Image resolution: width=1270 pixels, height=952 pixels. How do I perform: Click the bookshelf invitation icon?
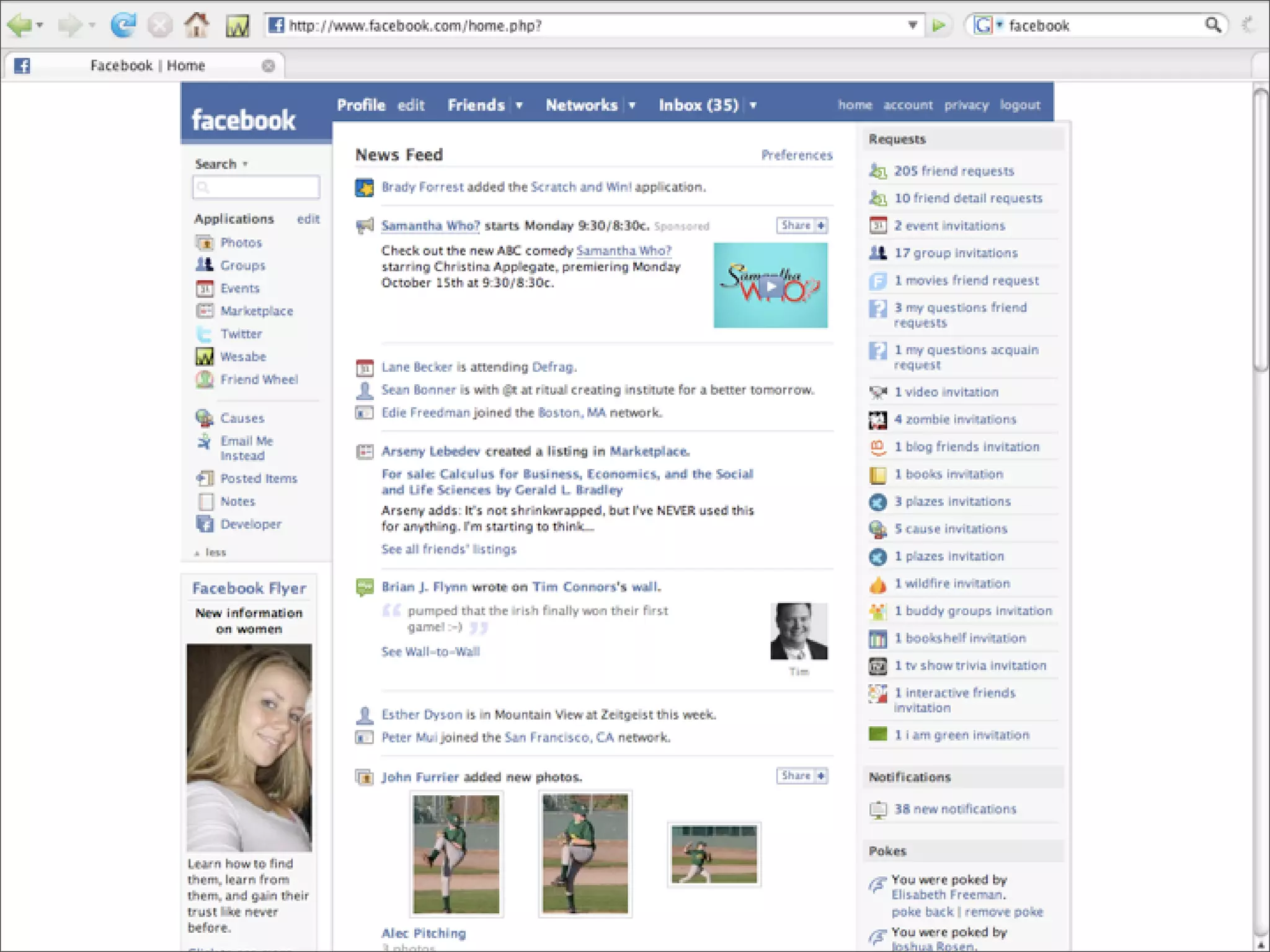(878, 638)
